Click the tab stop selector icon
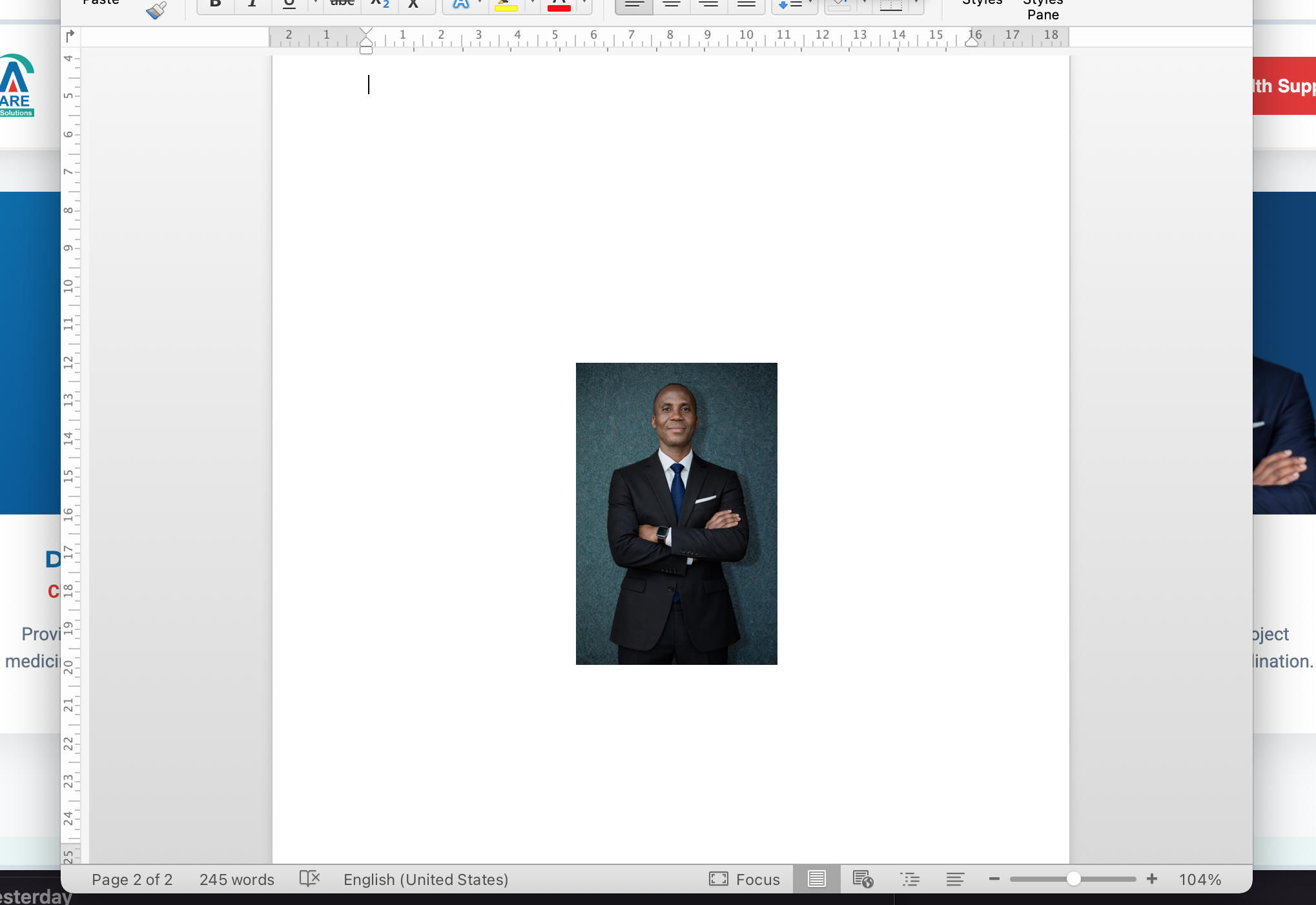This screenshot has height=905, width=1316. (x=70, y=36)
